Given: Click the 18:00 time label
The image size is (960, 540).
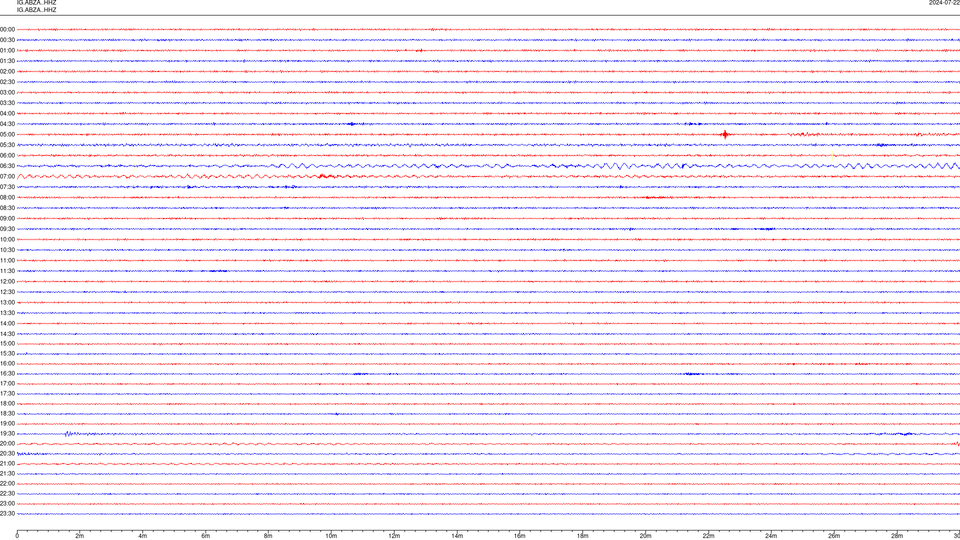Looking at the screenshot, I should coord(7,404).
